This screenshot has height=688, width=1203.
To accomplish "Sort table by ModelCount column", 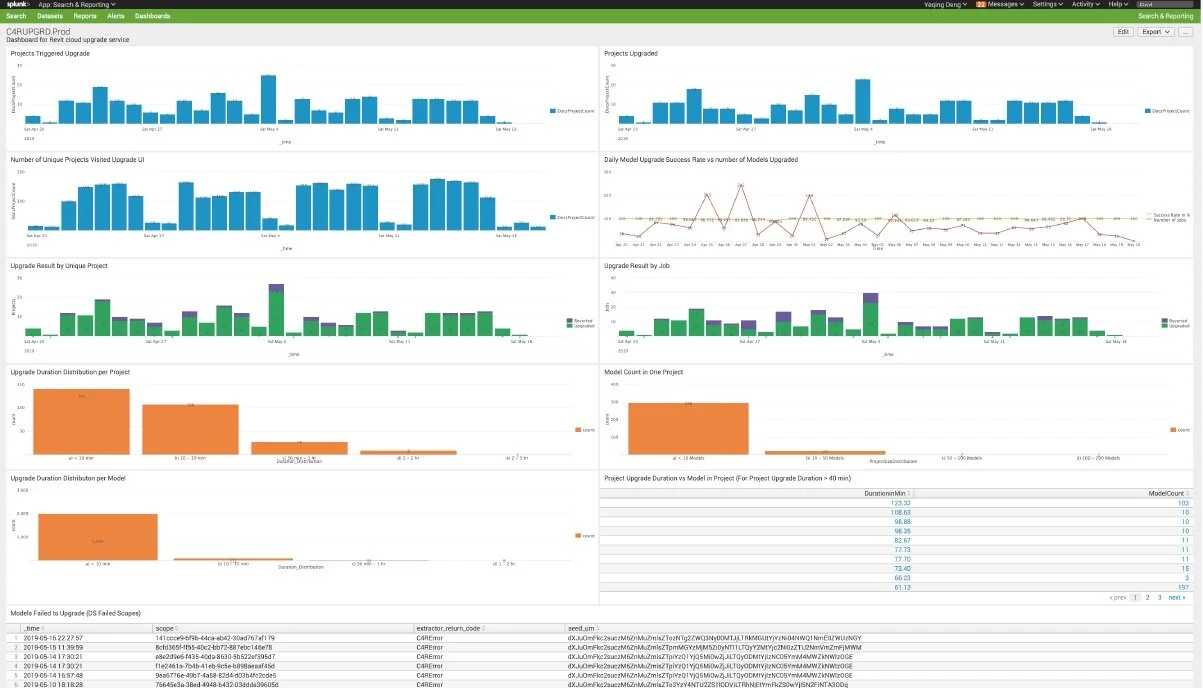I will coord(1171,494).
